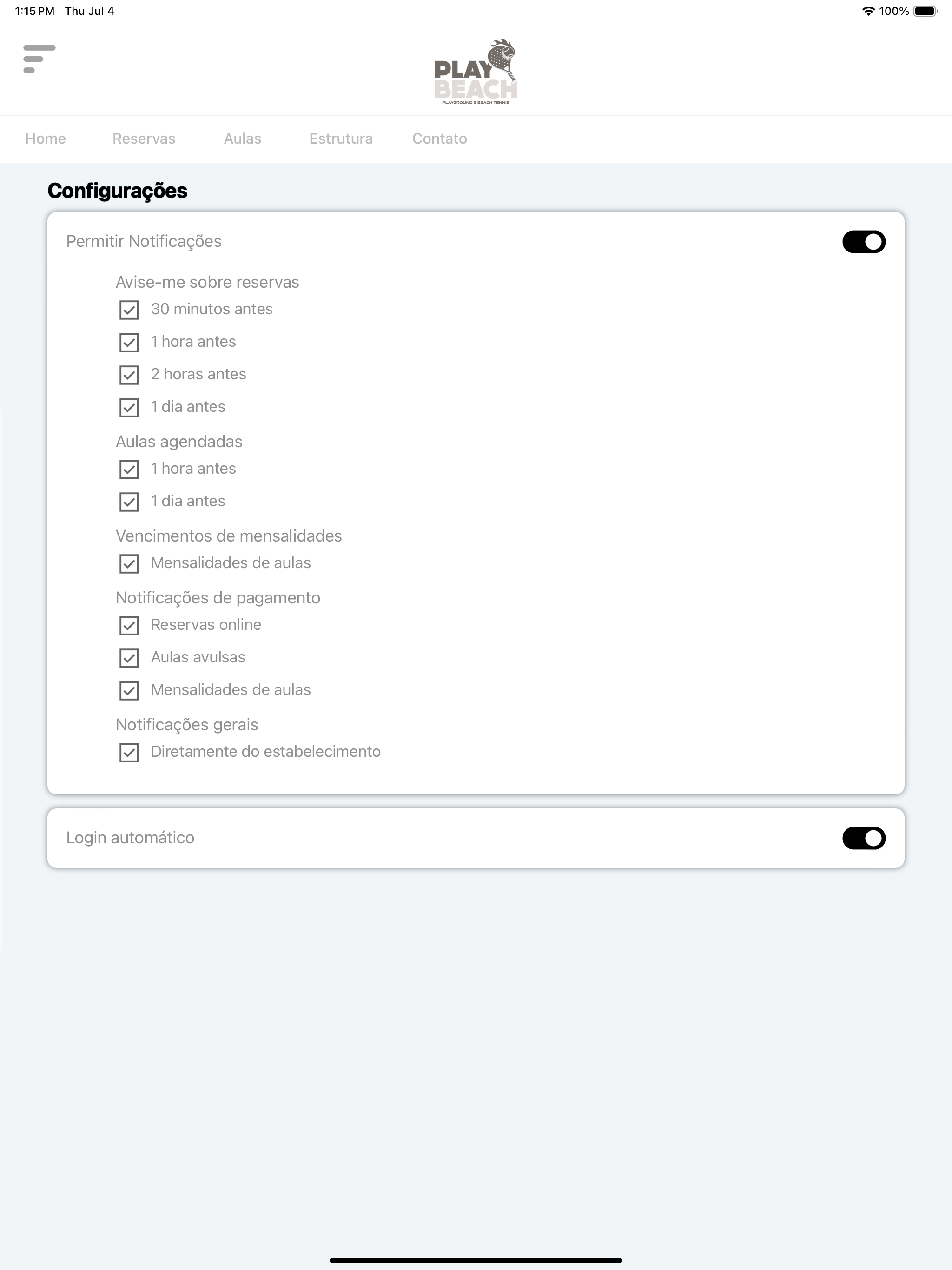Uncheck Aulas avulsas checkbox

click(x=129, y=658)
